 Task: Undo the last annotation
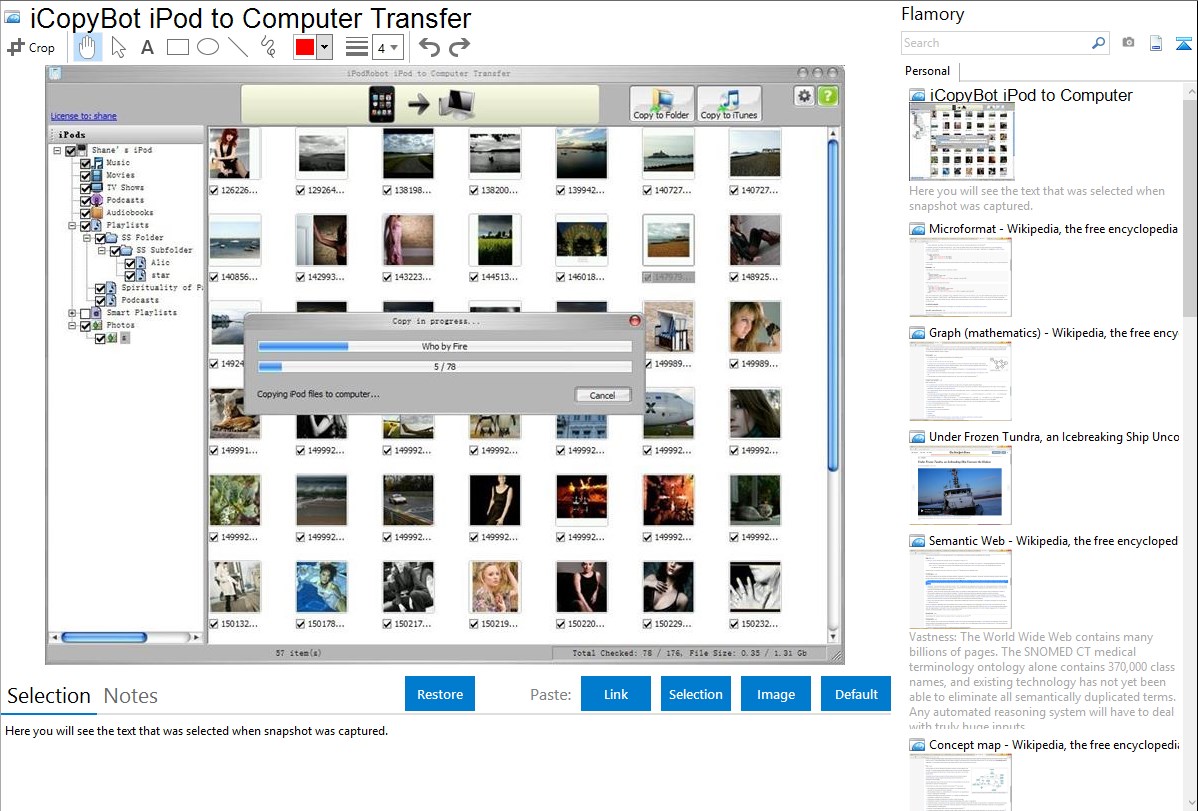(429, 47)
